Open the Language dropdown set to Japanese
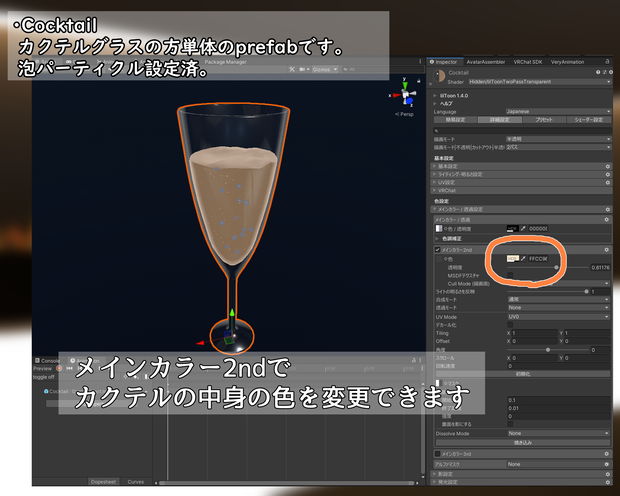Viewport: 620px width, 496px height. (558, 112)
